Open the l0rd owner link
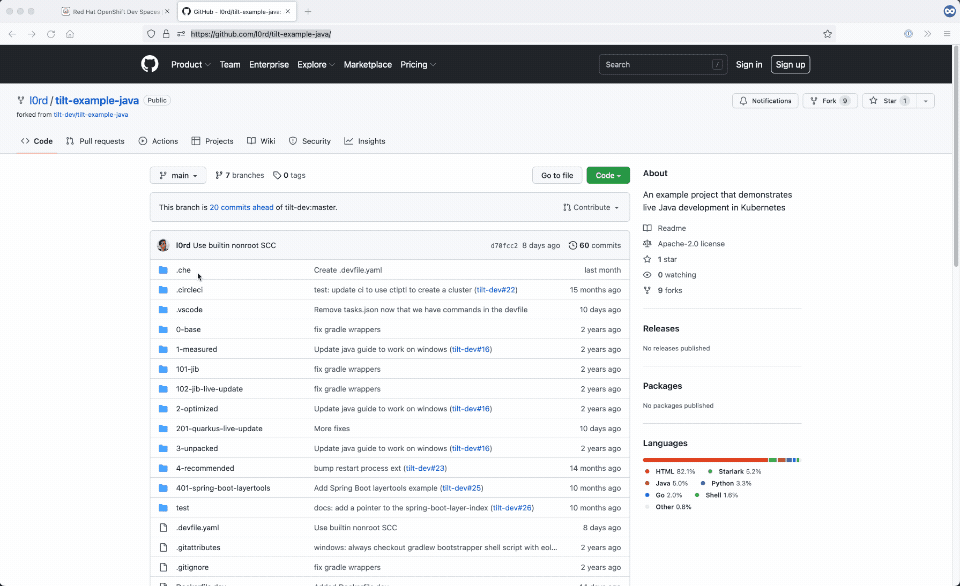Image resolution: width=960 pixels, height=586 pixels. [x=39, y=100]
